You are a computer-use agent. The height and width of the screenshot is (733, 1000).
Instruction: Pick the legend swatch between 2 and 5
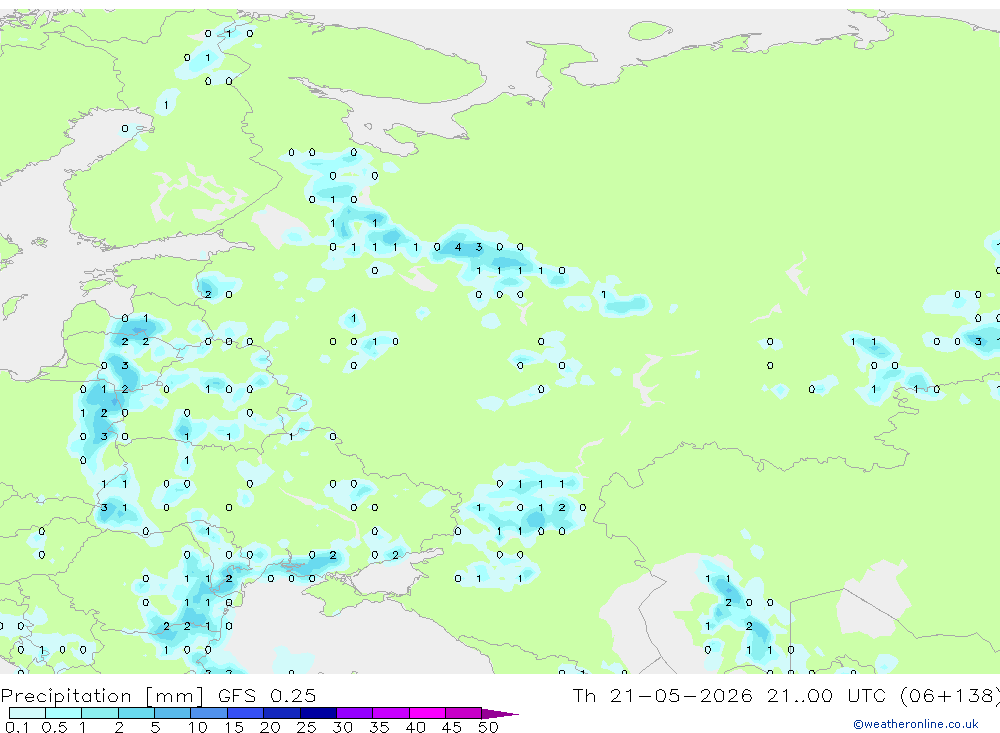136,713
